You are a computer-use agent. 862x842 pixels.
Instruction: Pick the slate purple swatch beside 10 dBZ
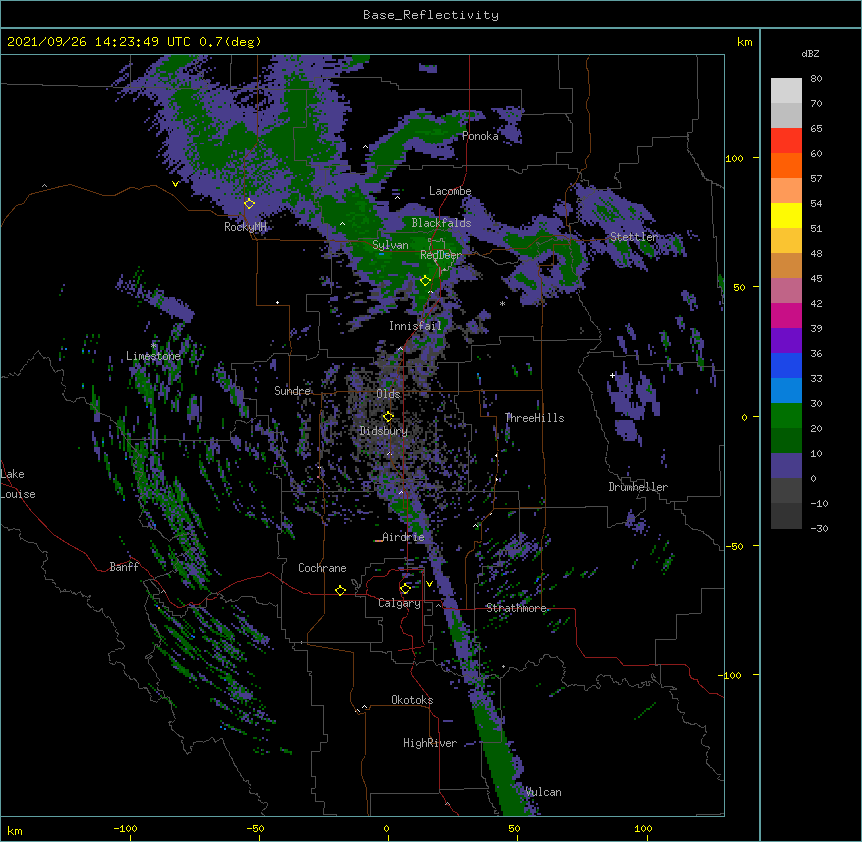tap(786, 466)
